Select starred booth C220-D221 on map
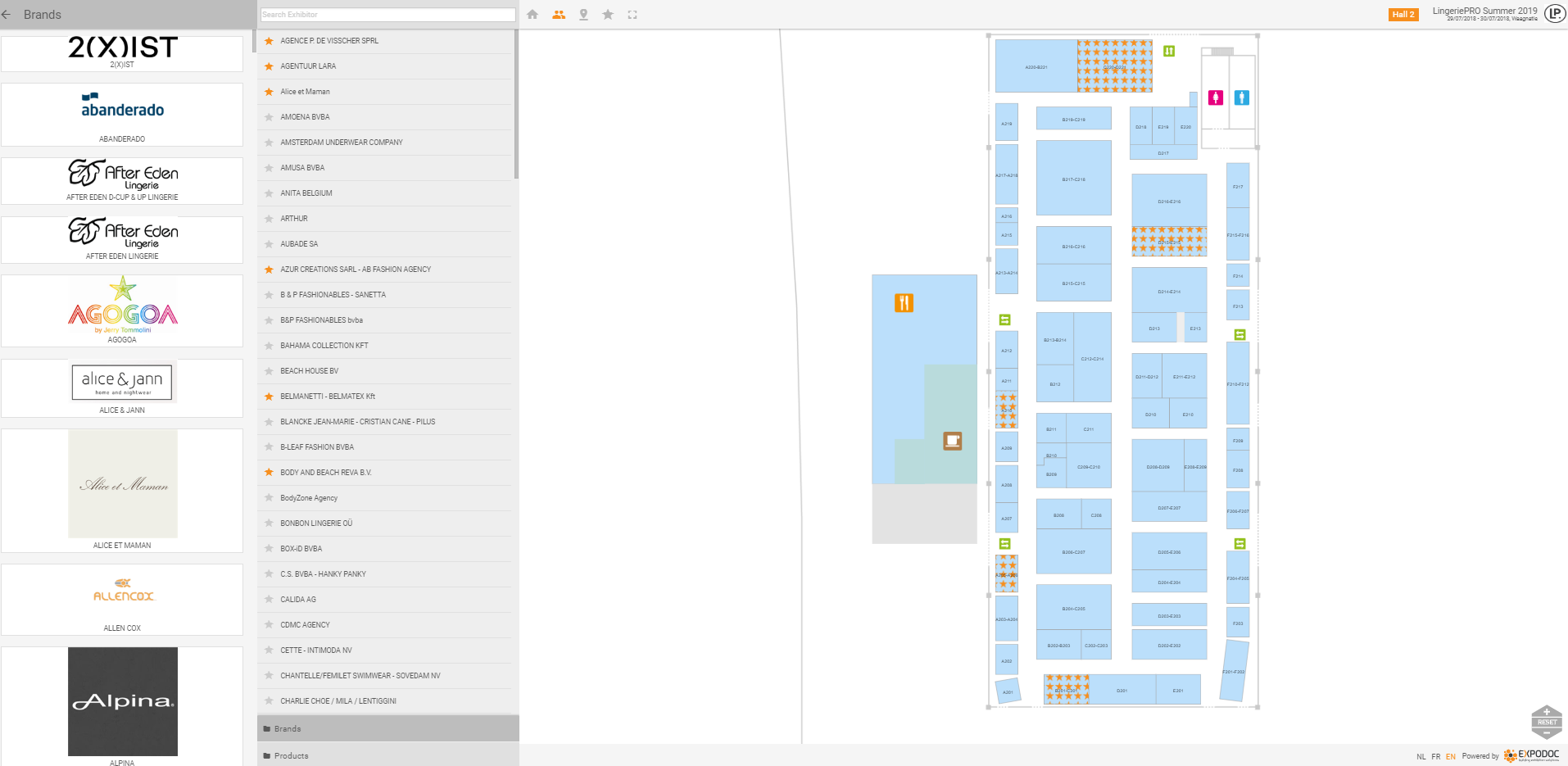This screenshot has height=766, width=1568. [1114, 66]
